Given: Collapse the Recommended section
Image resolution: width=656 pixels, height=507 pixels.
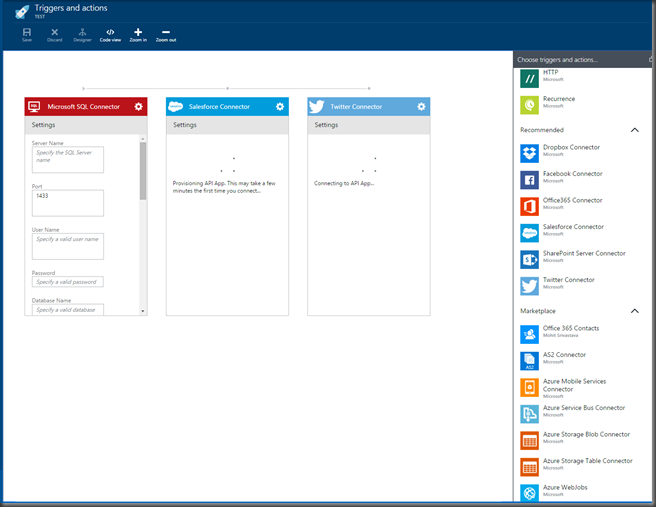Looking at the screenshot, I should point(635,130).
